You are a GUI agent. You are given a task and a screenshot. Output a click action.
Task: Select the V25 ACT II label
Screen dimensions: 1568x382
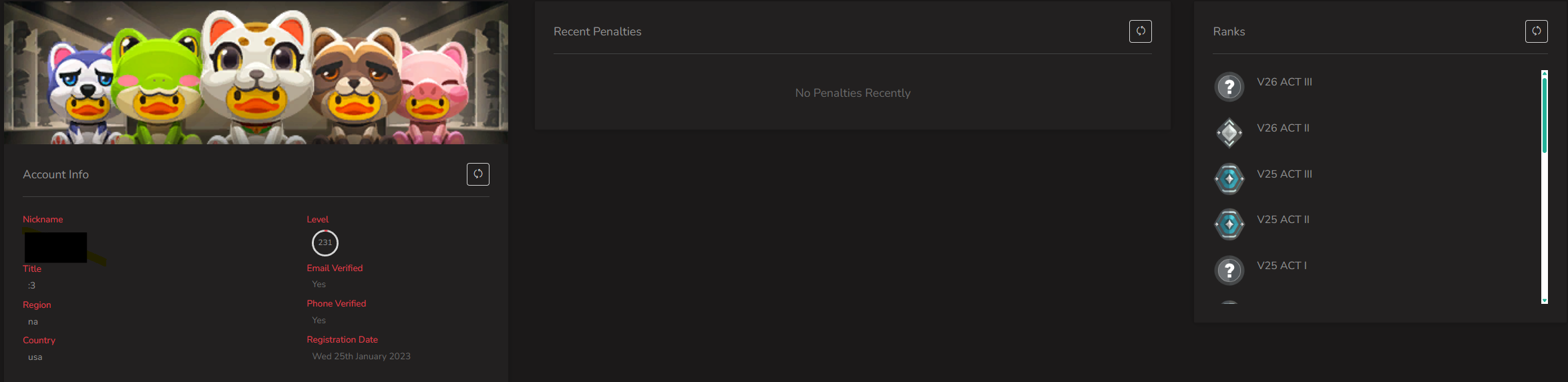point(1283,220)
